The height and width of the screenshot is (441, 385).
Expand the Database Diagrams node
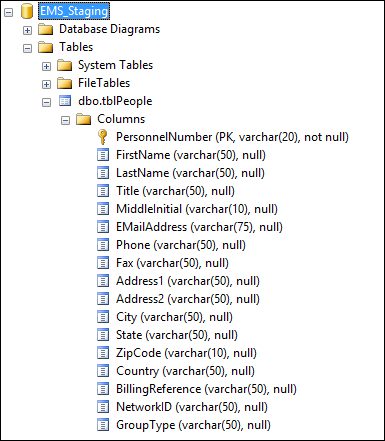27,30
